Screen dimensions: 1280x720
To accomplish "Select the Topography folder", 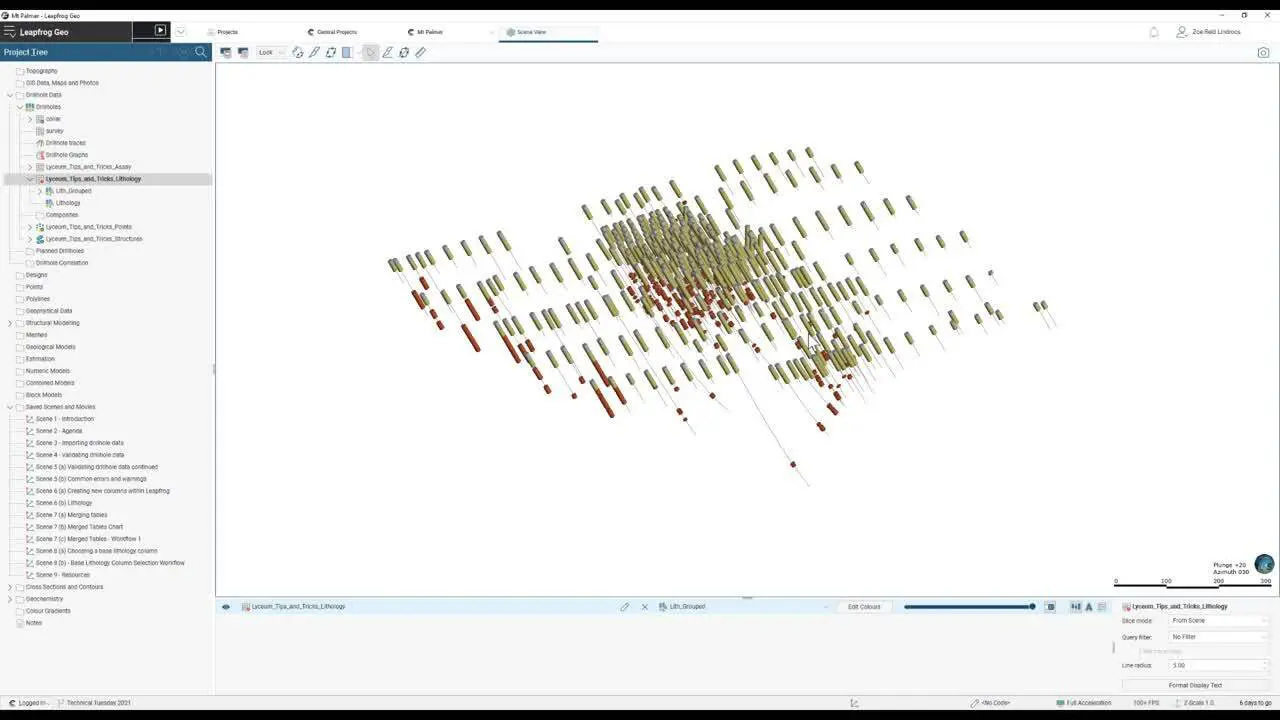I will (x=41, y=71).
